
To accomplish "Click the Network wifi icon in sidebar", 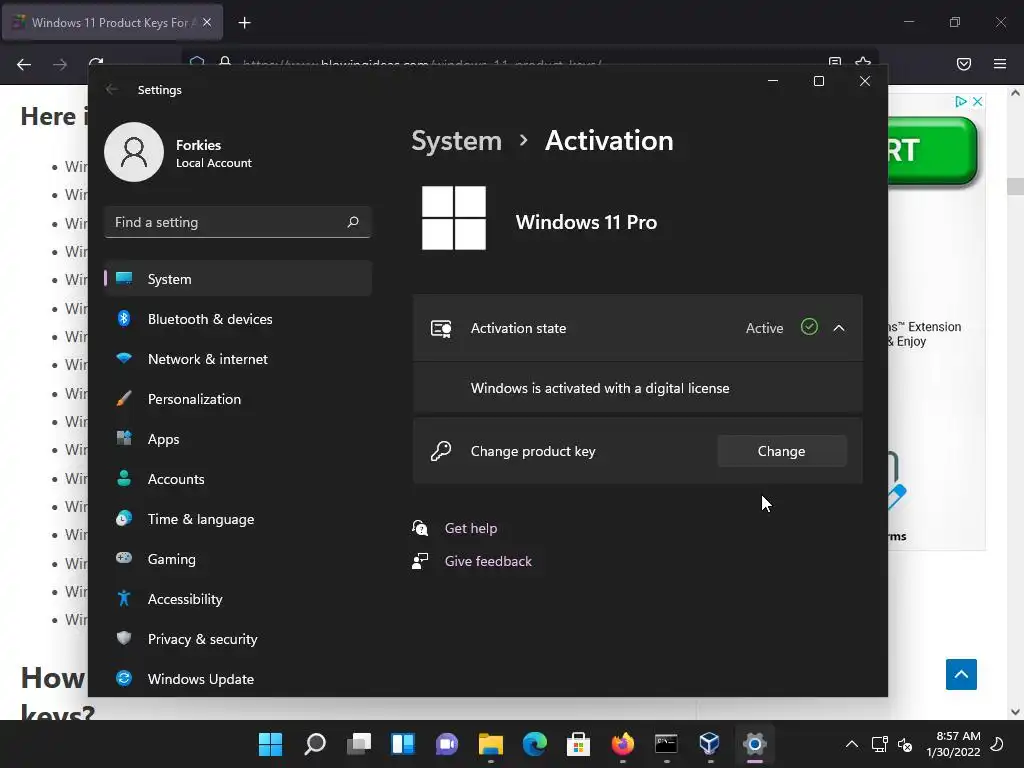I will tap(123, 358).
